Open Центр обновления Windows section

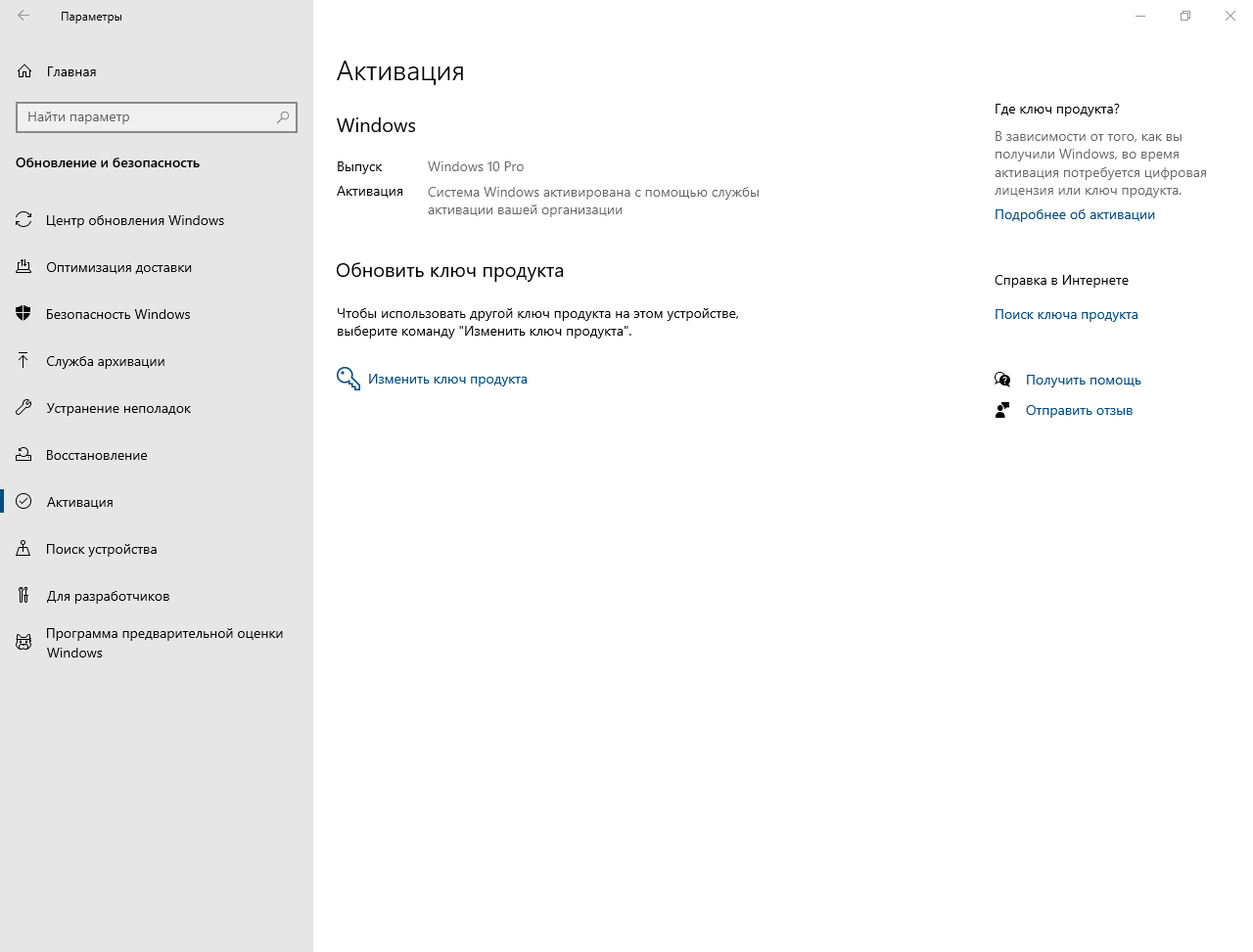coord(157,220)
